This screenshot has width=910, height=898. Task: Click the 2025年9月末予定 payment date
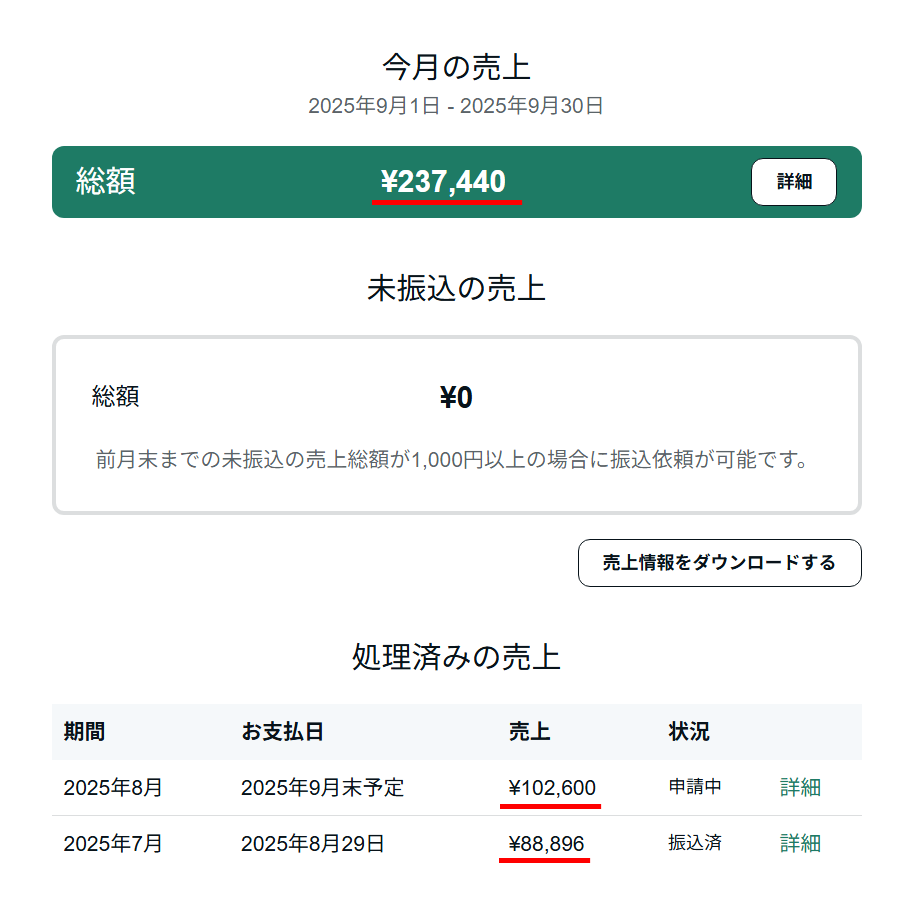(322, 788)
